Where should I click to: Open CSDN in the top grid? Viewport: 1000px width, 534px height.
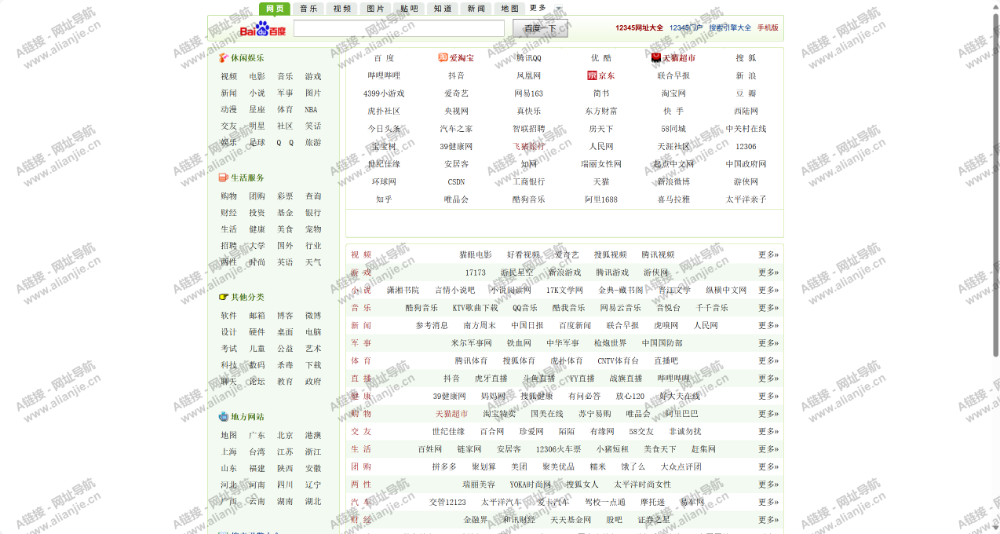[456, 182]
